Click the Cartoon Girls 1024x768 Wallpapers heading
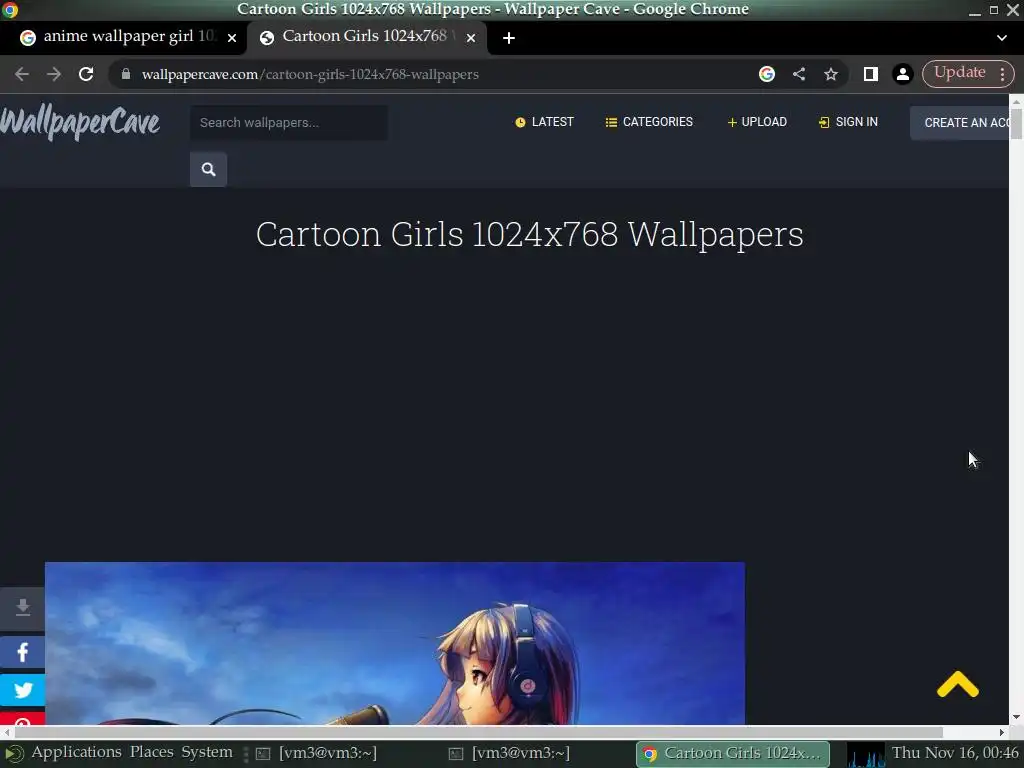This screenshot has width=1024, height=768. pos(530,234)
